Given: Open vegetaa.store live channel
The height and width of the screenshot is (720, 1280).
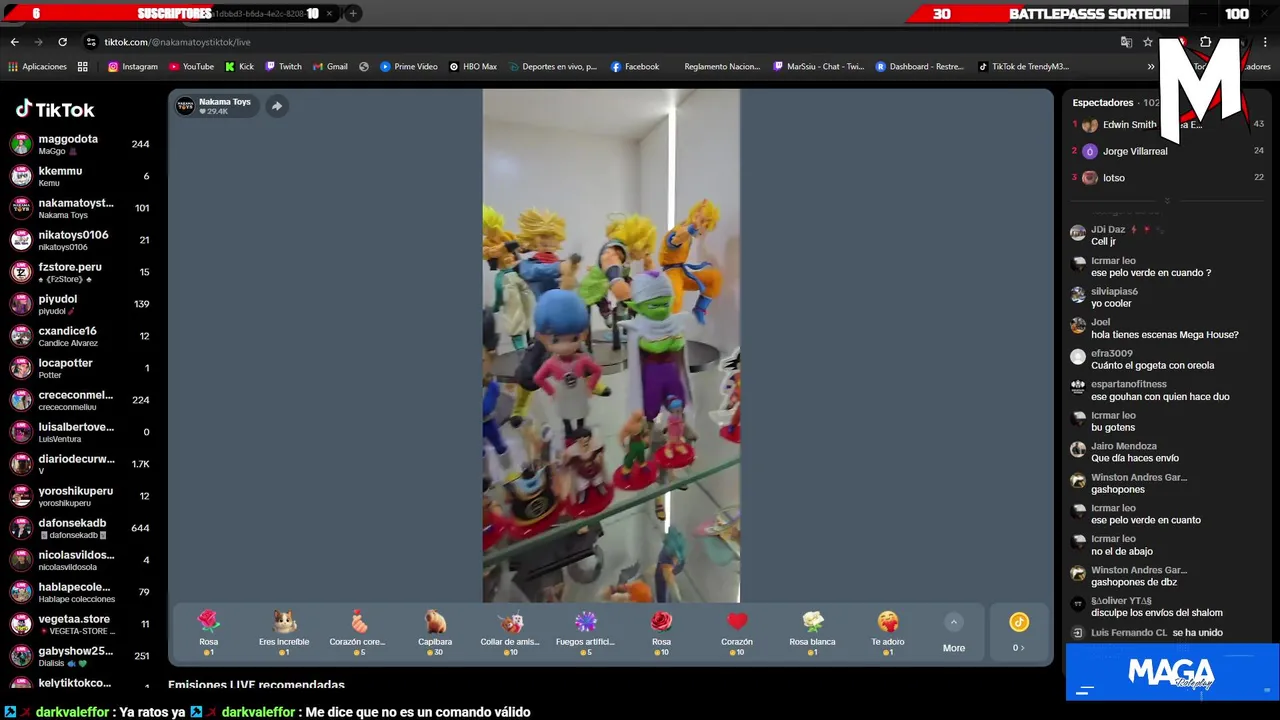Looking at the screenshot, I should [80, 624].
